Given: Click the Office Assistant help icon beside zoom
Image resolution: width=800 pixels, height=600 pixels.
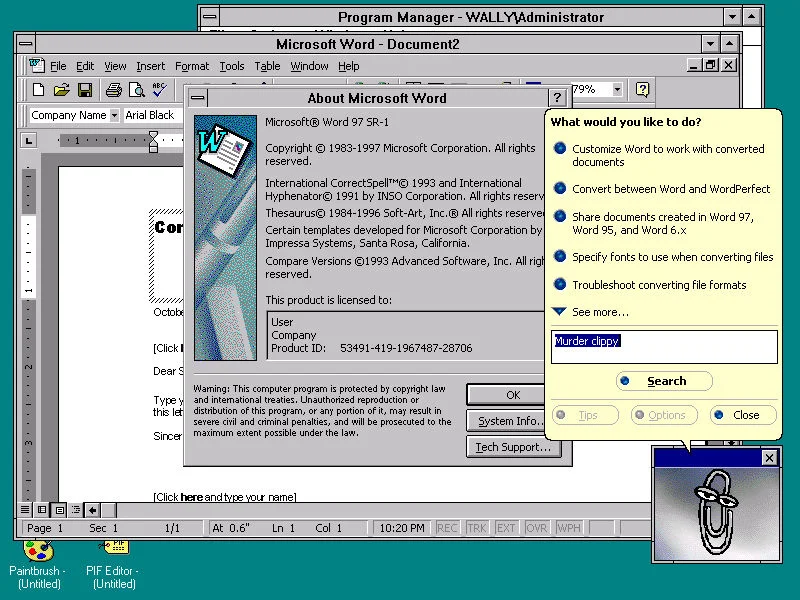Looking at the screenshot, I should click(x=642, y=90).
